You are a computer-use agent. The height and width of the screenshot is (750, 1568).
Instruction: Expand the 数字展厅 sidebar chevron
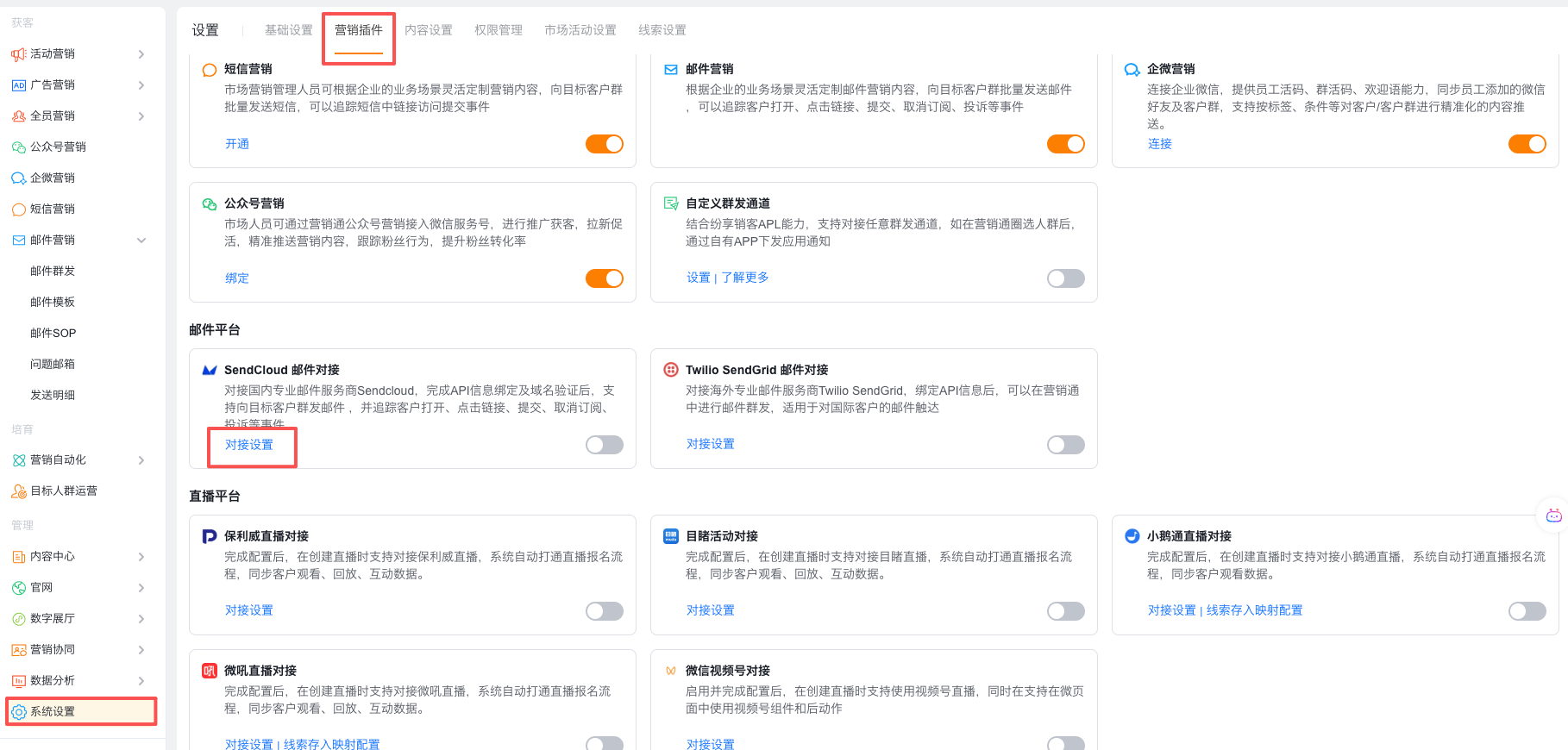(x=141, y=619)
